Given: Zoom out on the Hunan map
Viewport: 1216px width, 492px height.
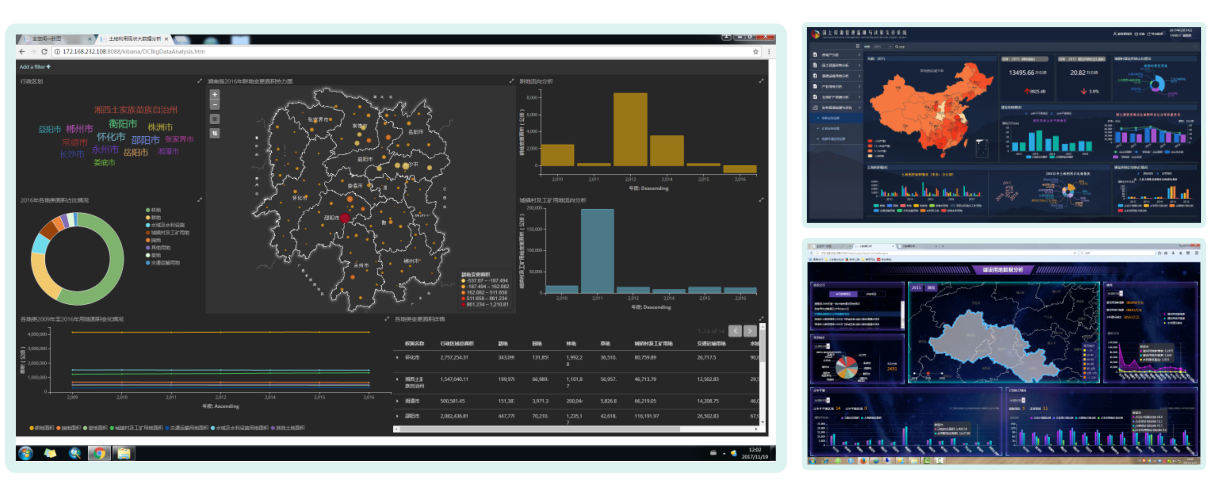Looking at the screenshot, I should coord(215,103).
